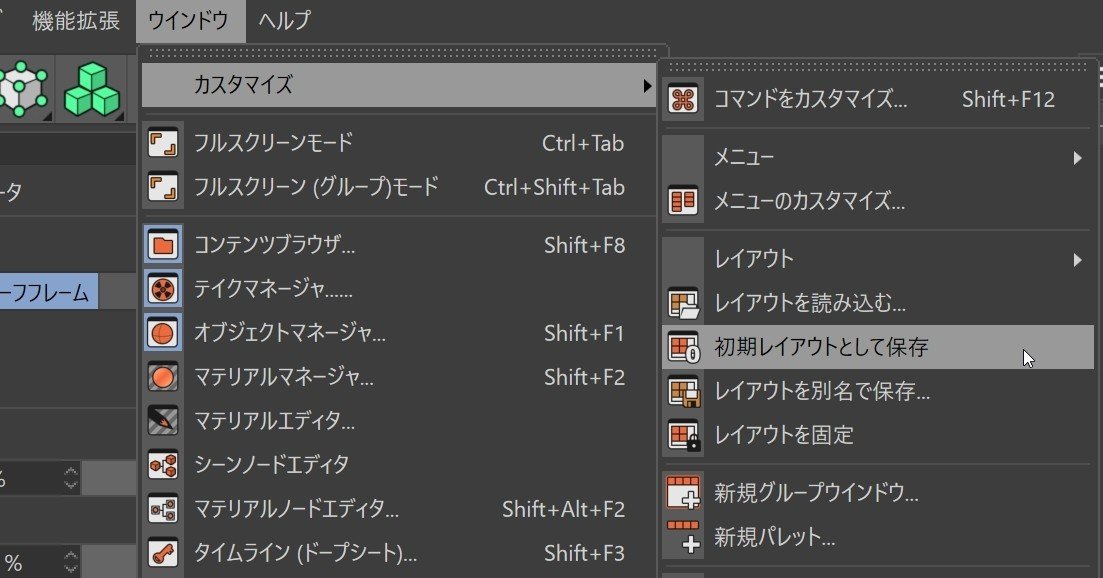Select メニューのカスタマイズ... entry
Screen dimensions: 1103x578
tap(878, 202)
